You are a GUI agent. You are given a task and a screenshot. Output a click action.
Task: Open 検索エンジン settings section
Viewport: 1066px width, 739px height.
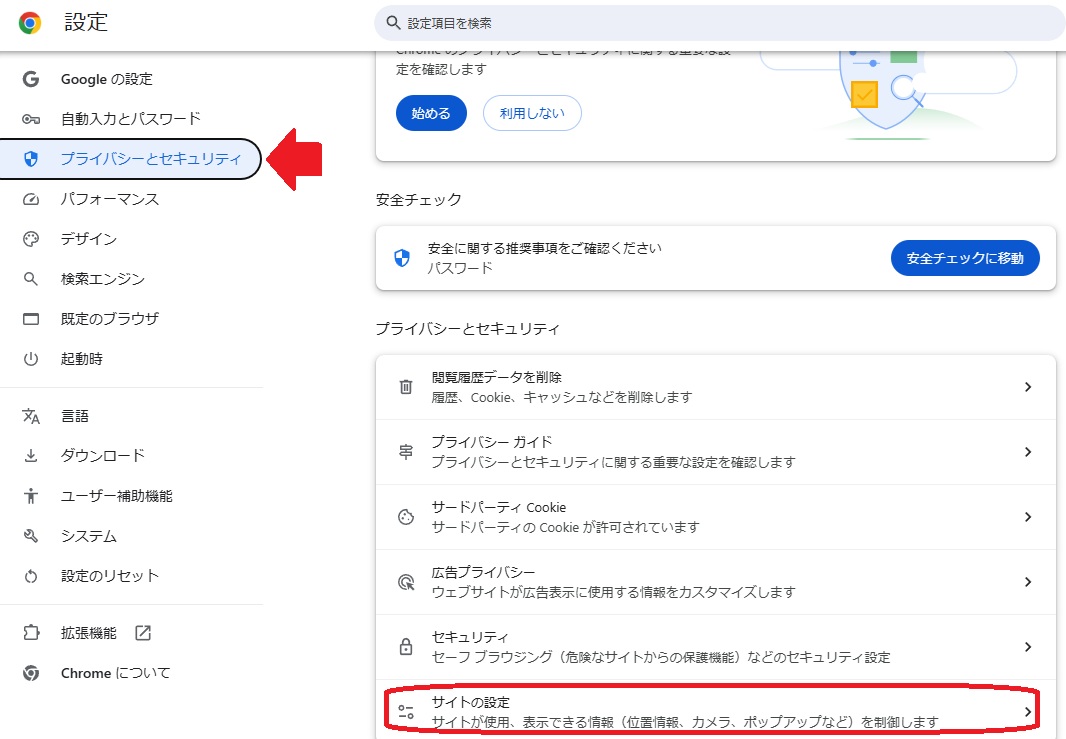(x=102, y=279)
